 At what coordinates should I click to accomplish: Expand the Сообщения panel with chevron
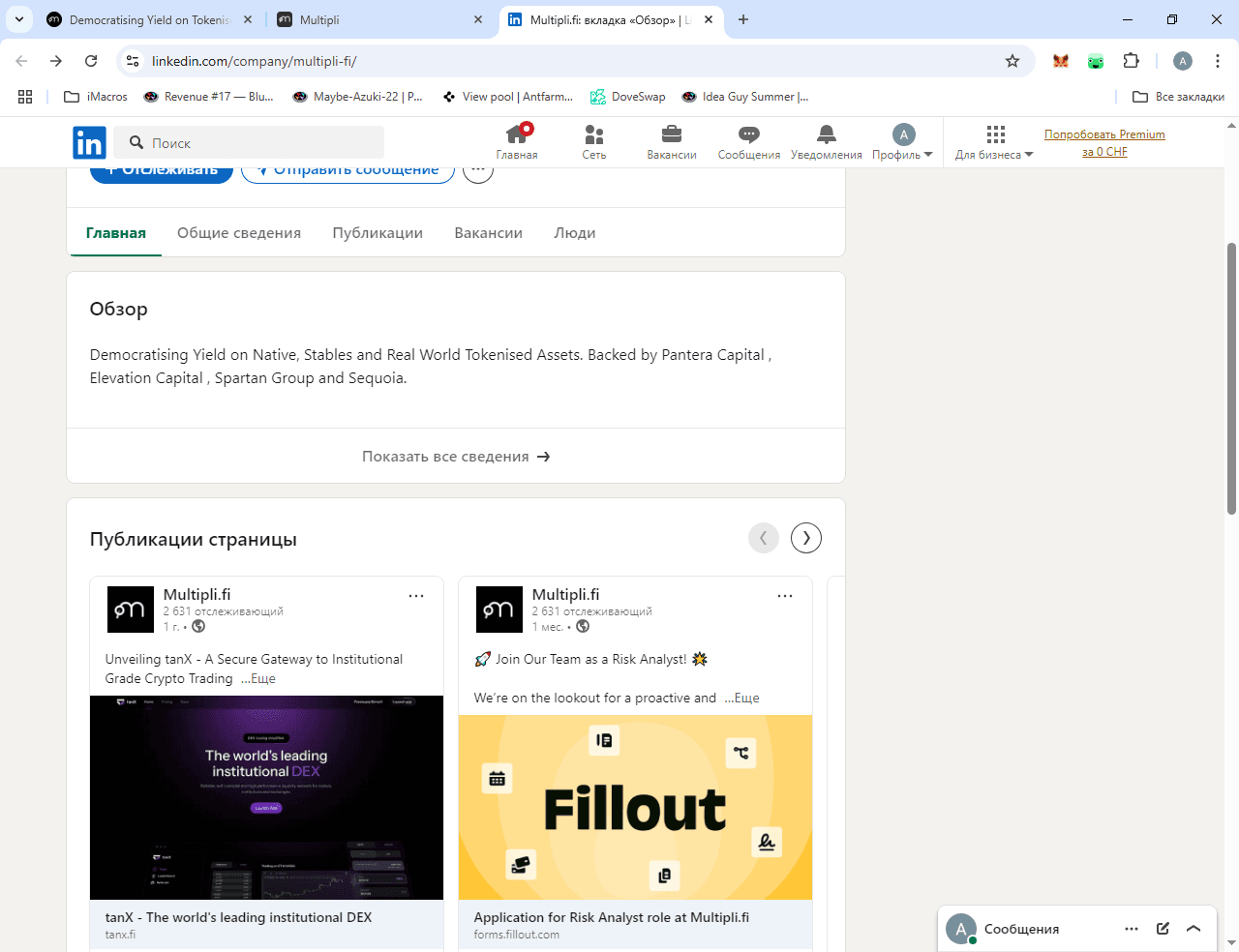click(1194, 929)
